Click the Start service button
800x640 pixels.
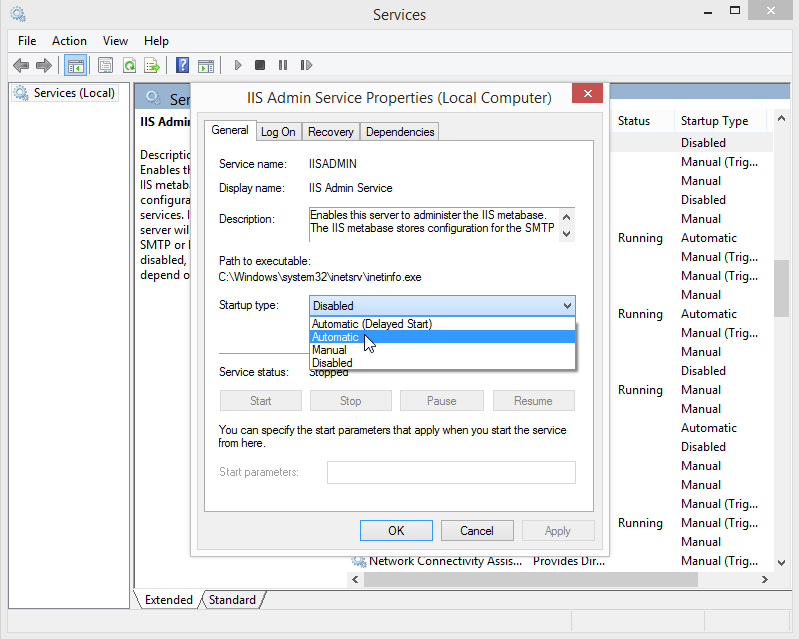(261, 401)
